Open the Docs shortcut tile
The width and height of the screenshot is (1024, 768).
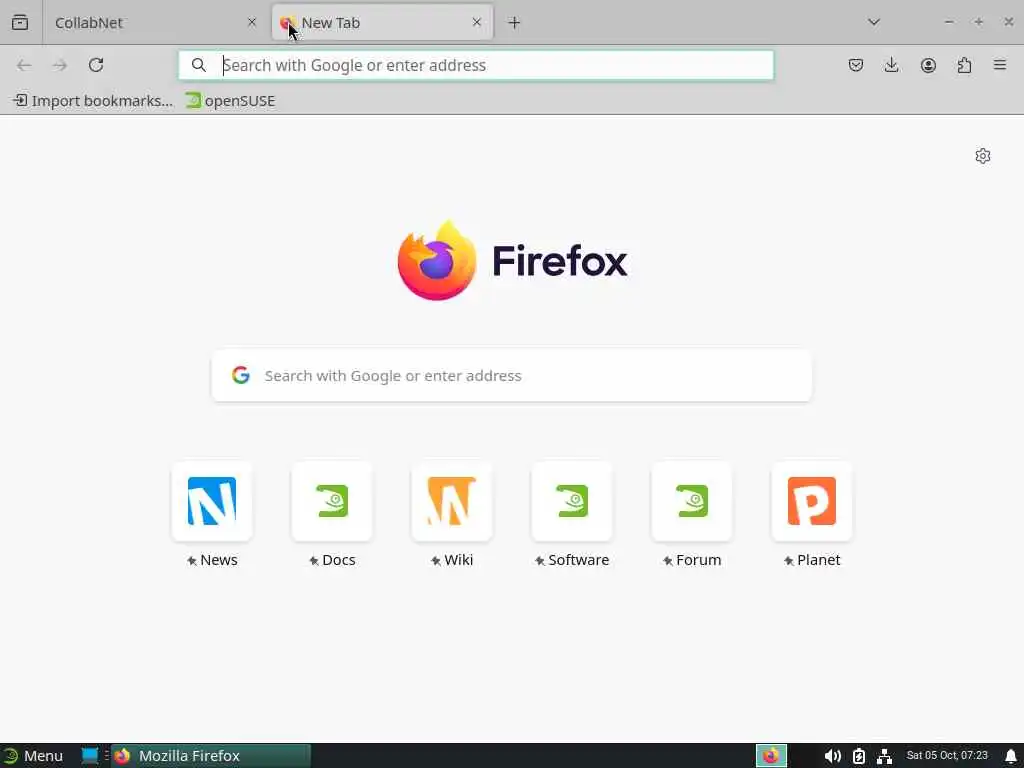(332, 502)
